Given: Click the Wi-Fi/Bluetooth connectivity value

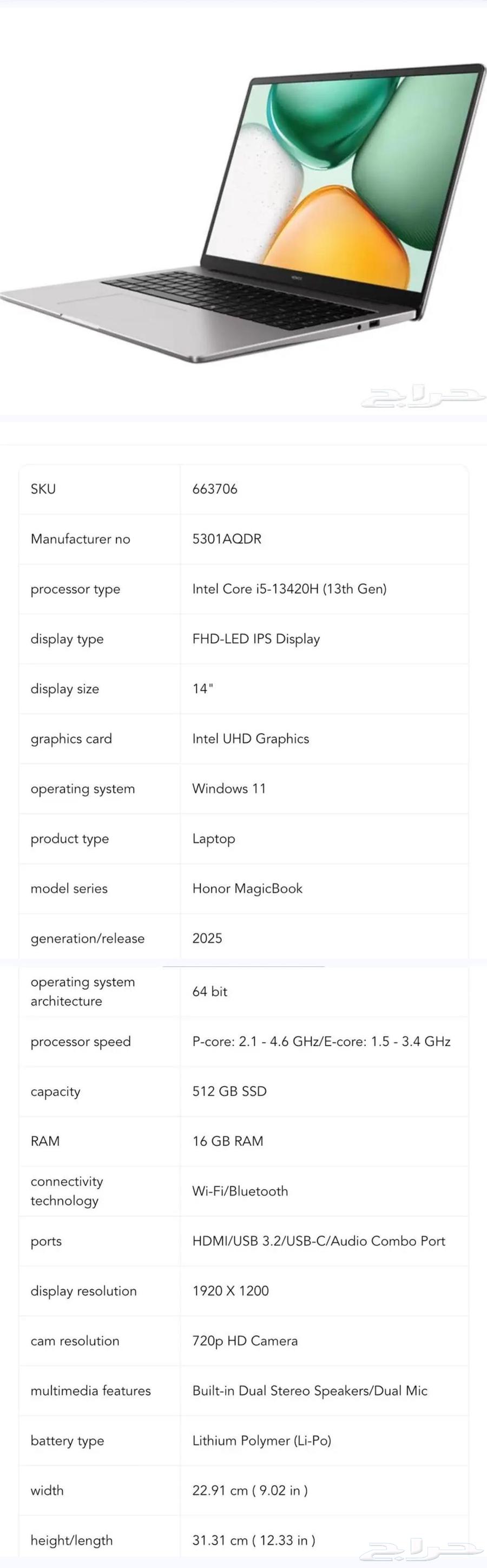Looking at the screenshot, I should (240, 1191).
